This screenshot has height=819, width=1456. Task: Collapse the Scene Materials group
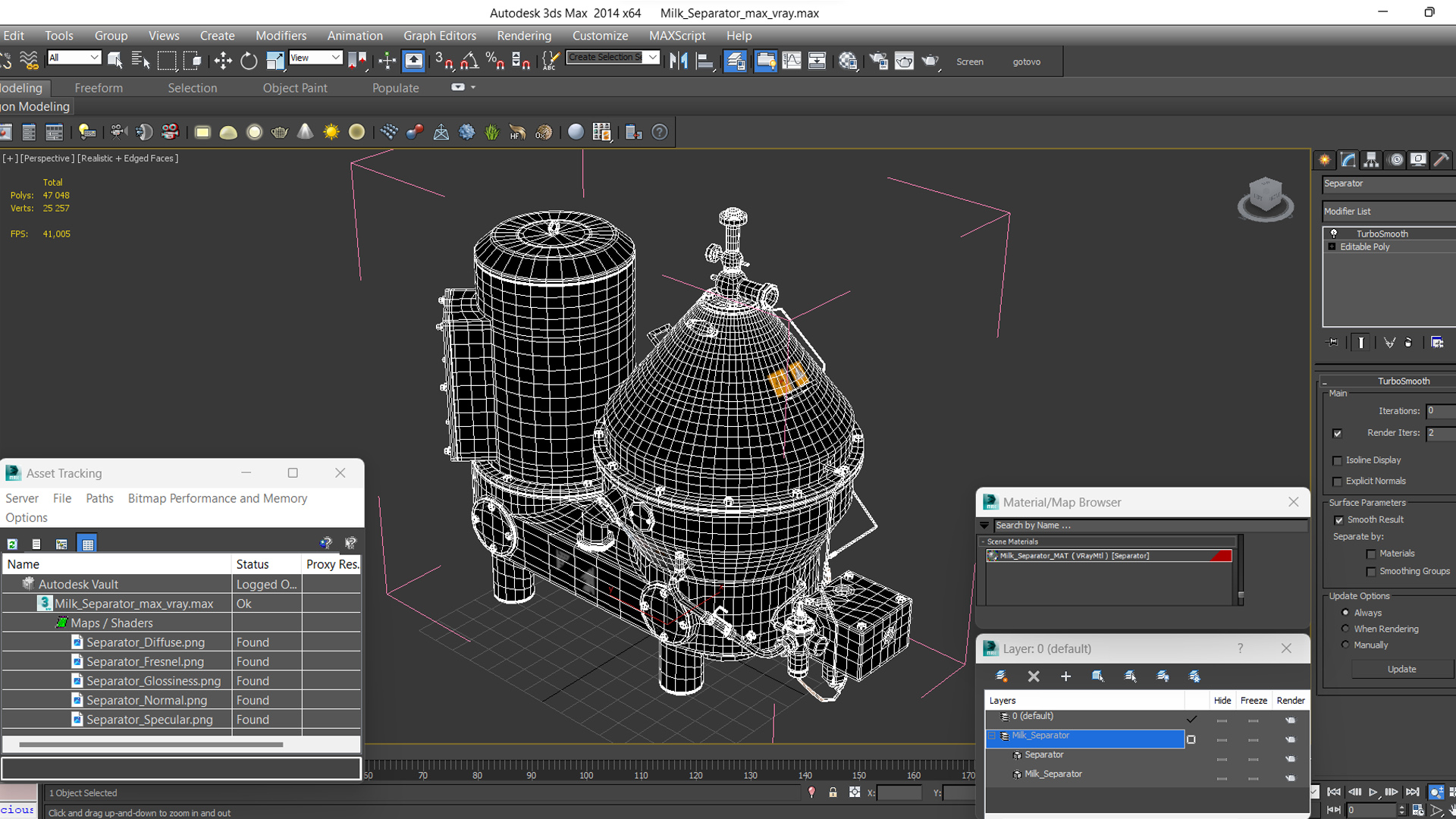tap(983, 542)
